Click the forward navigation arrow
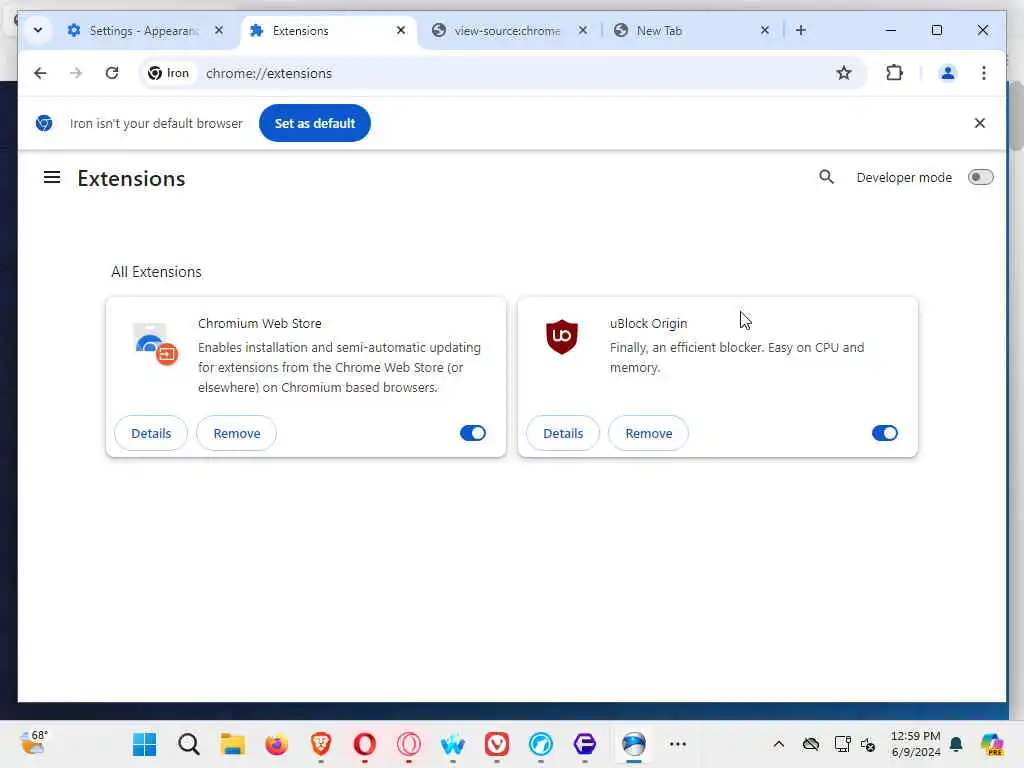Image resolution: width=1024 pixels, height=768 pixels. (76, 73)
